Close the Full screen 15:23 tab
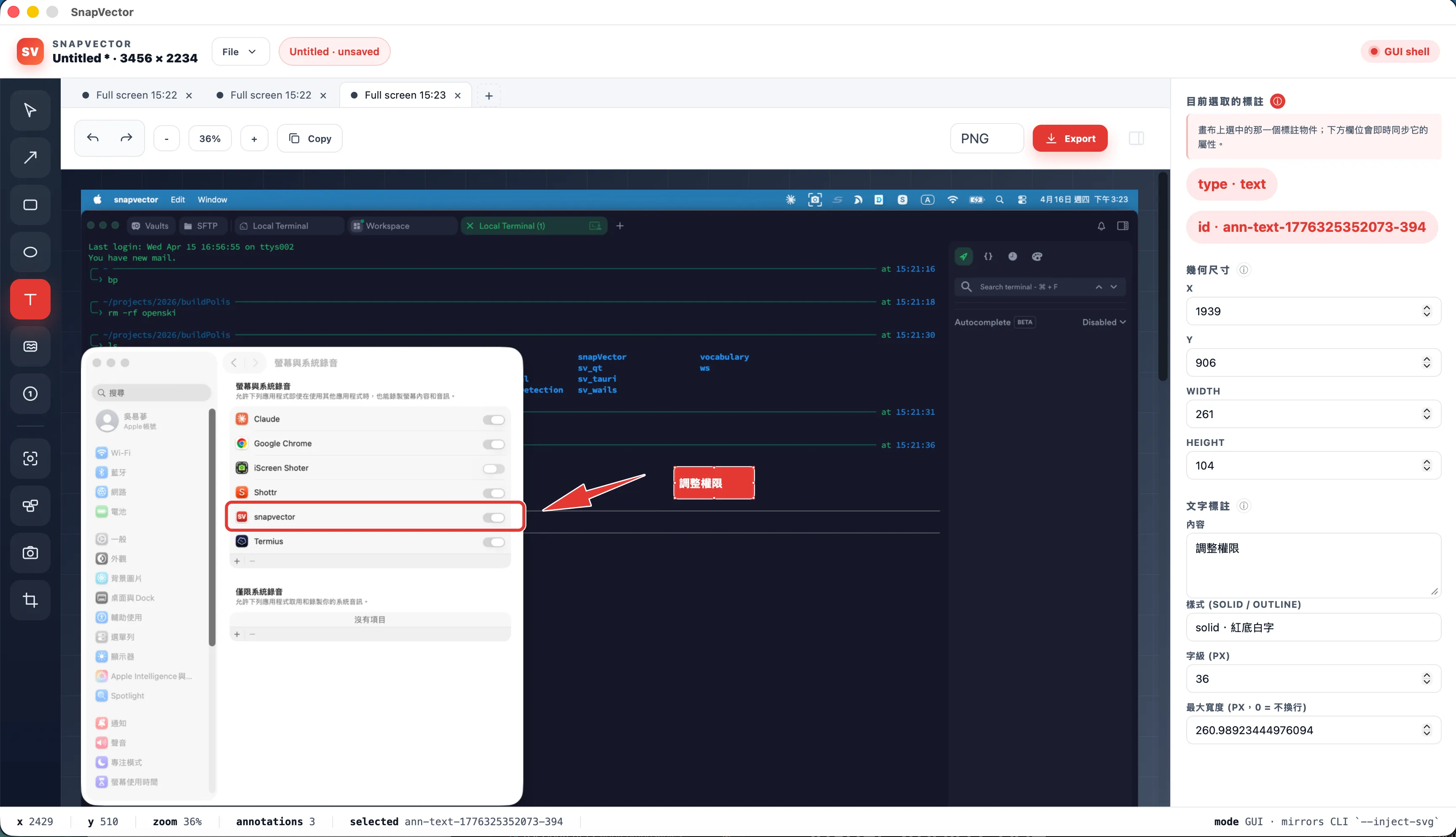Viewport: 1456px width, 837px height. (x=457, y=95)
